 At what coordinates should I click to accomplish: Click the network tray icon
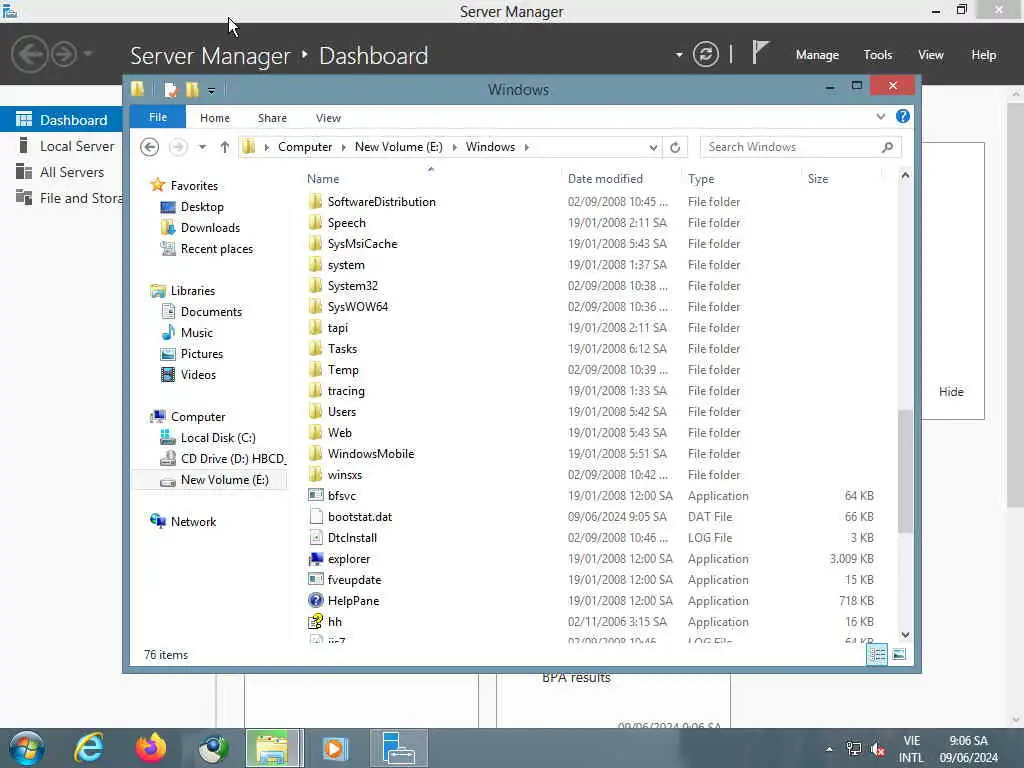click(x=854, y=749)
